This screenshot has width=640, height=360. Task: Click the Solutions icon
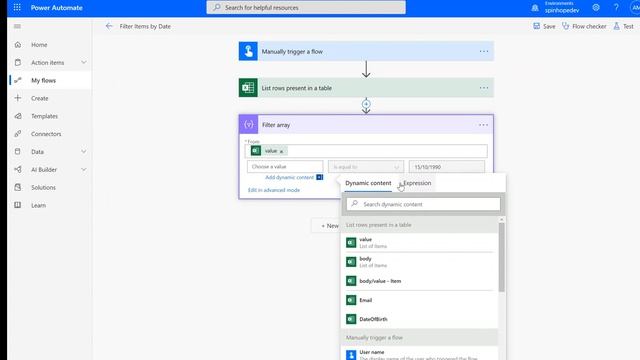pyautogui.click(x=18, y=187)
